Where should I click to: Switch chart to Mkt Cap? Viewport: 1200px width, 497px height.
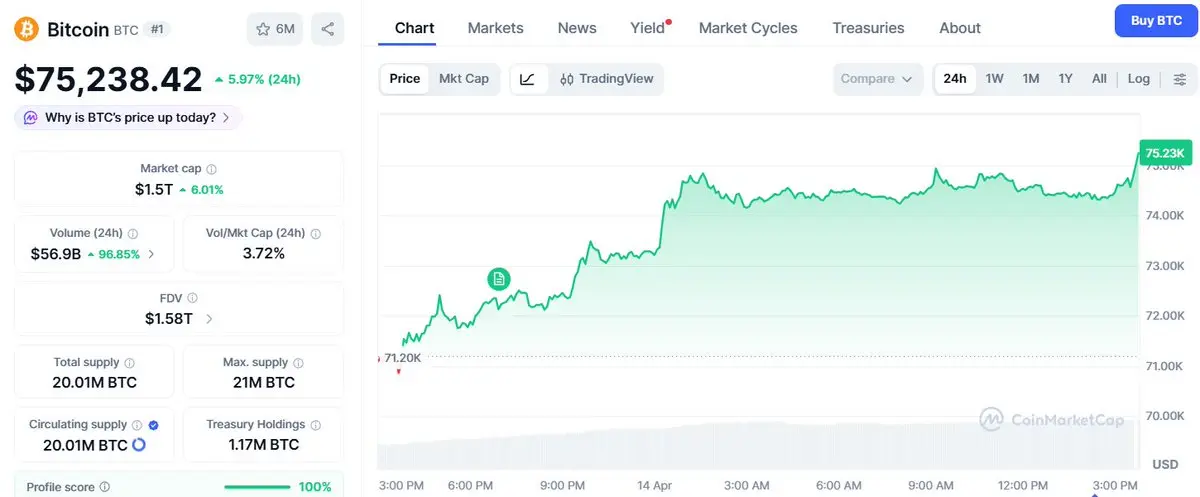(x=464, y=79)
